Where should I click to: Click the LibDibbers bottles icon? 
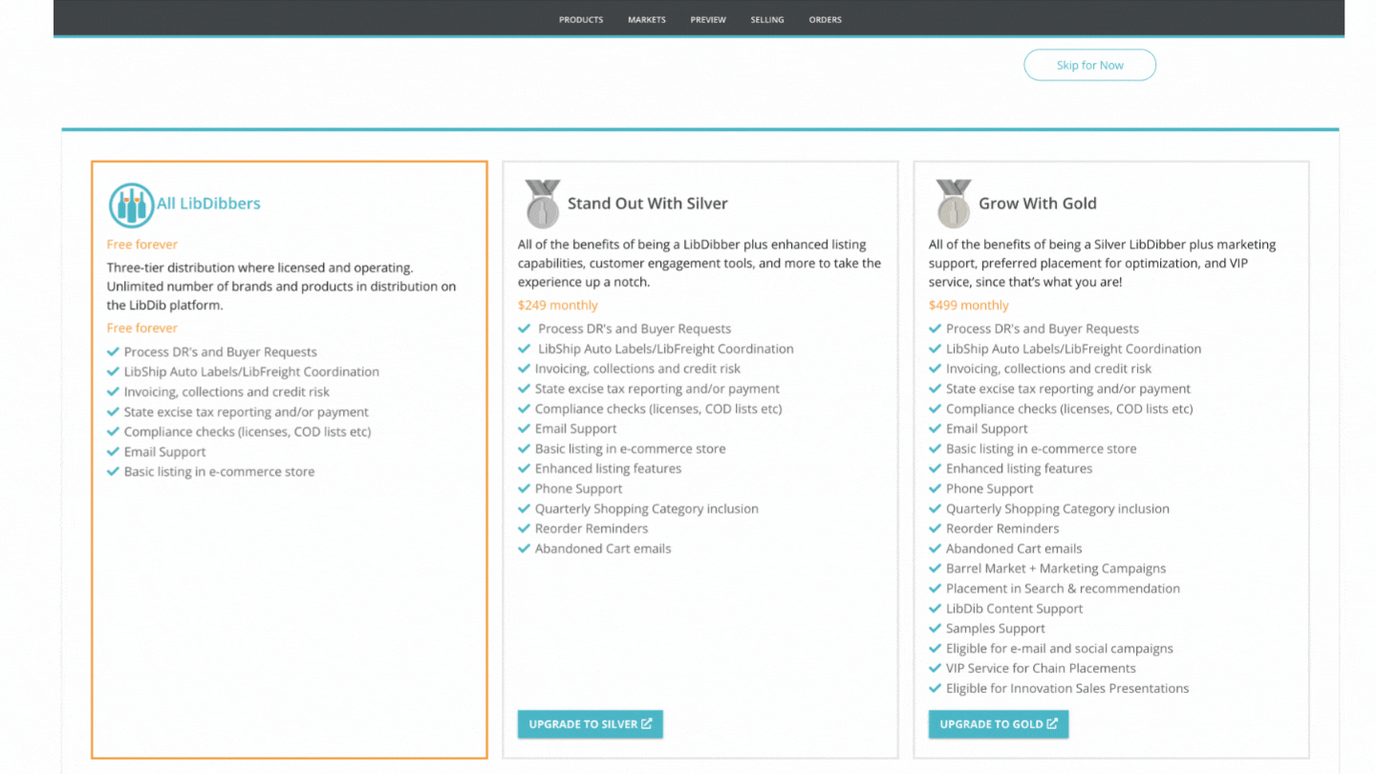pyautogui.click(x=128, y=204)
